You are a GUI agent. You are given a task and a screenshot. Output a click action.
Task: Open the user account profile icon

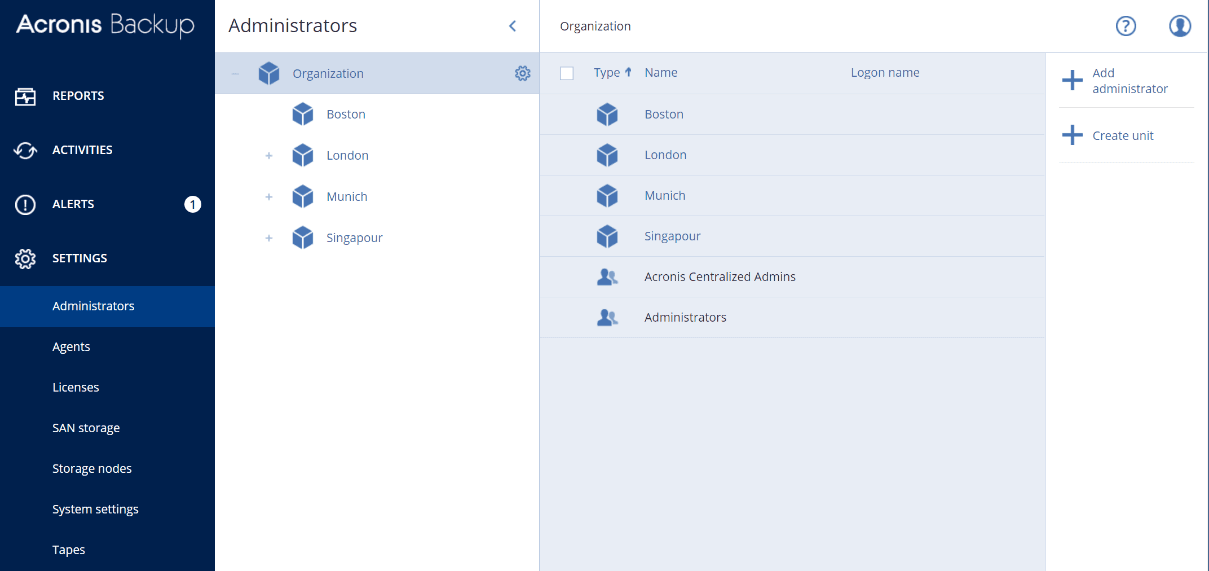(x=1180, y=26)
